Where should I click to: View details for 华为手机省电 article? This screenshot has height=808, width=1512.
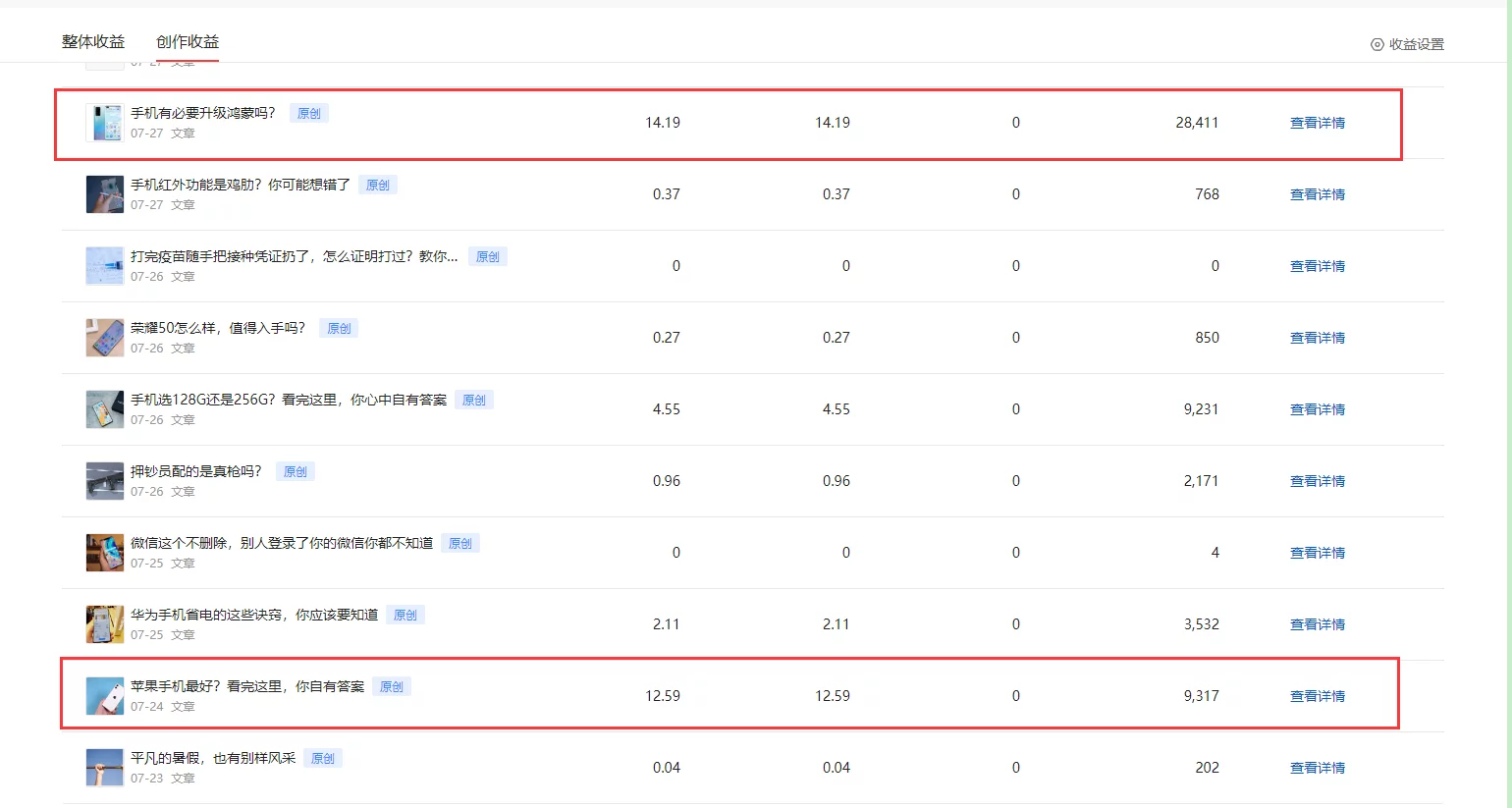[1318, 624]
